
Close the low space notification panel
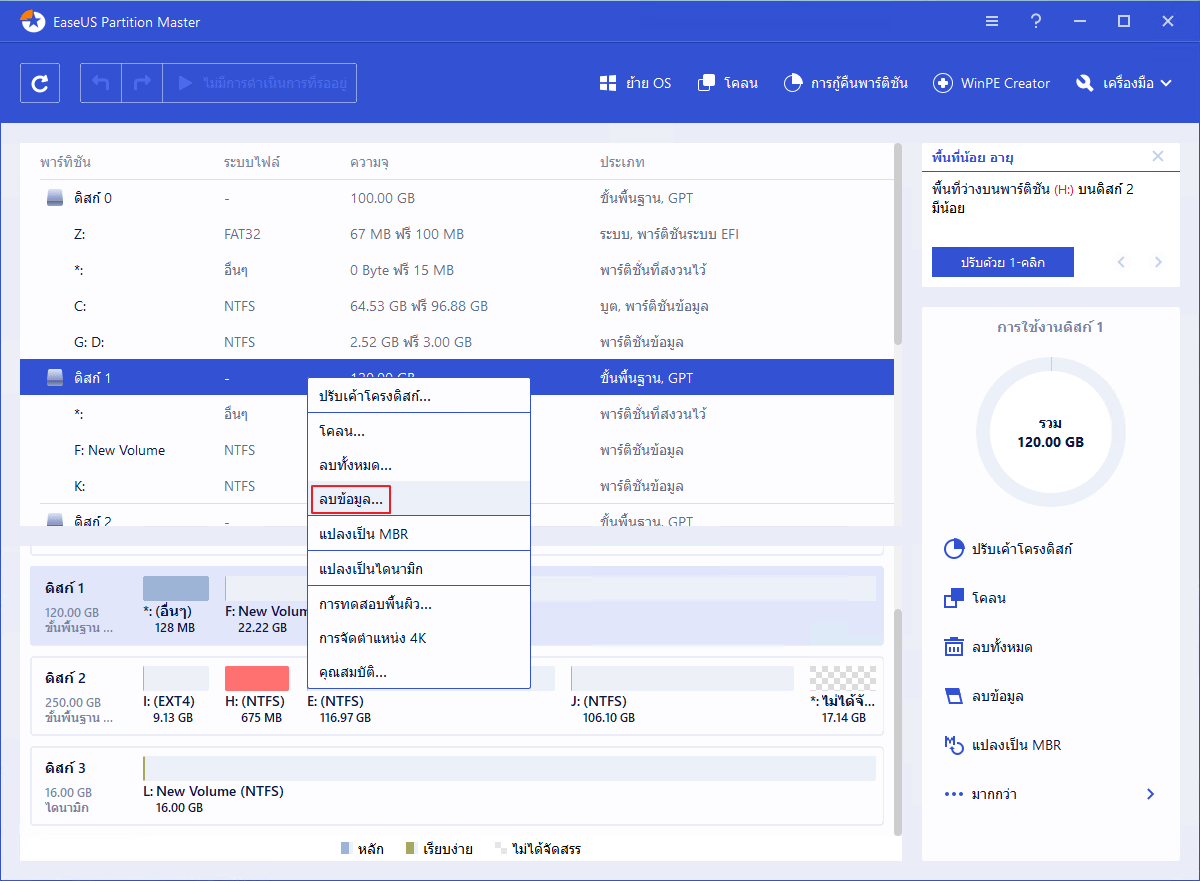[x=1158, y=156]
